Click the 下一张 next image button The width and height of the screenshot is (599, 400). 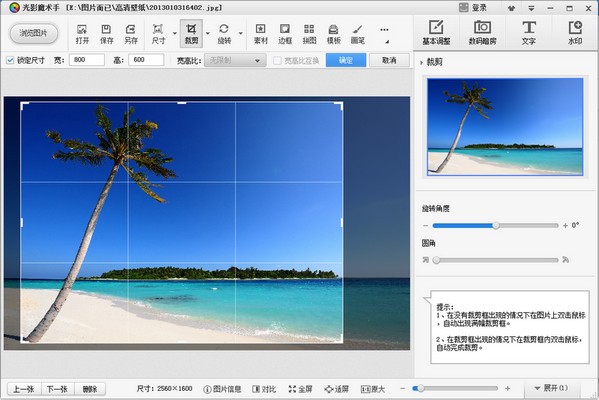click(x=57, y=389)
